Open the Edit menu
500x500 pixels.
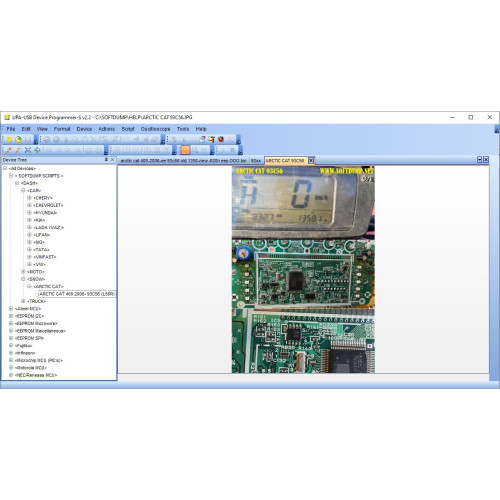click(x=26, y=129)
